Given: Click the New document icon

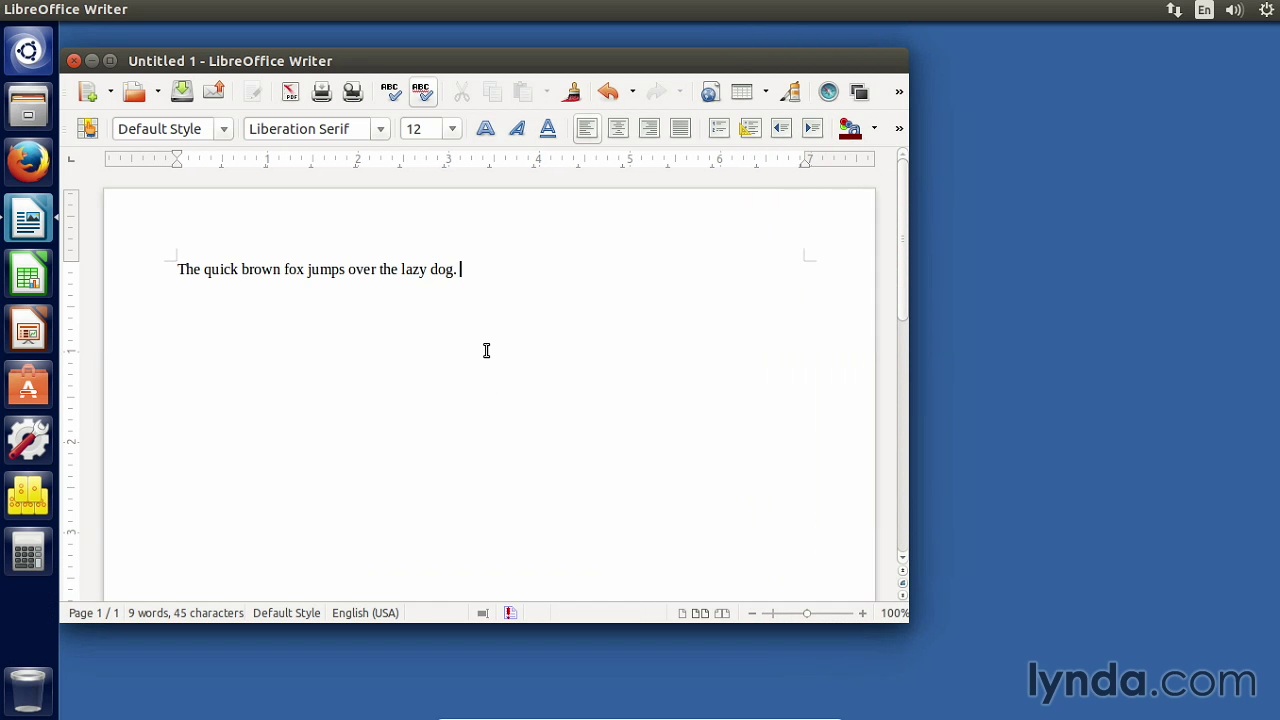Looking at the screenshot, I should pyautogui.click(x=88, y=92).
